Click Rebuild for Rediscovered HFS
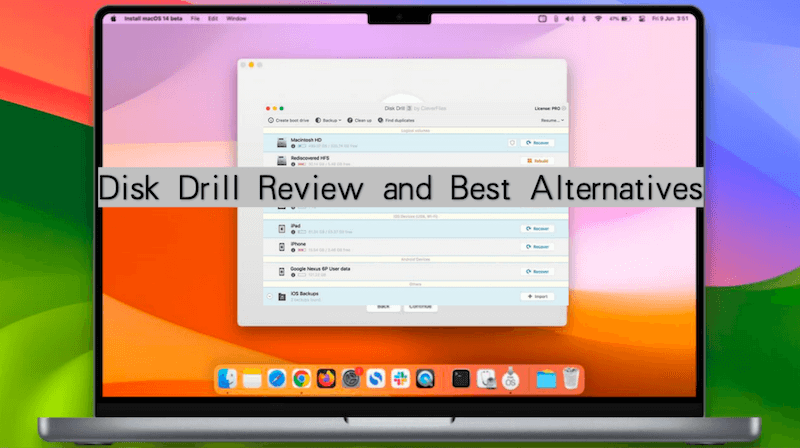800x448 pixels. pyautogui.click(x=537, y=161)
